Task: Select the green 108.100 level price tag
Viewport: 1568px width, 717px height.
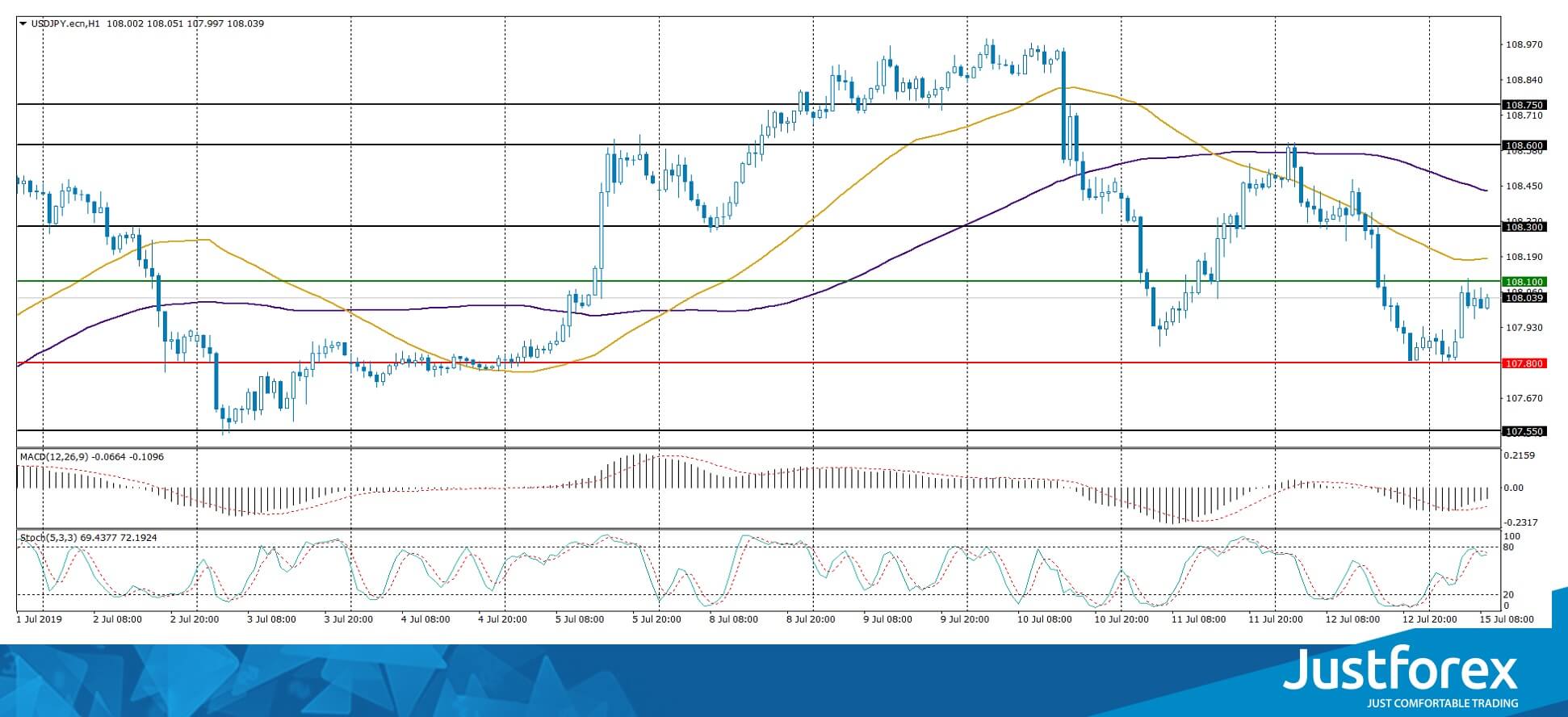Action: [x=1524, y=282]
